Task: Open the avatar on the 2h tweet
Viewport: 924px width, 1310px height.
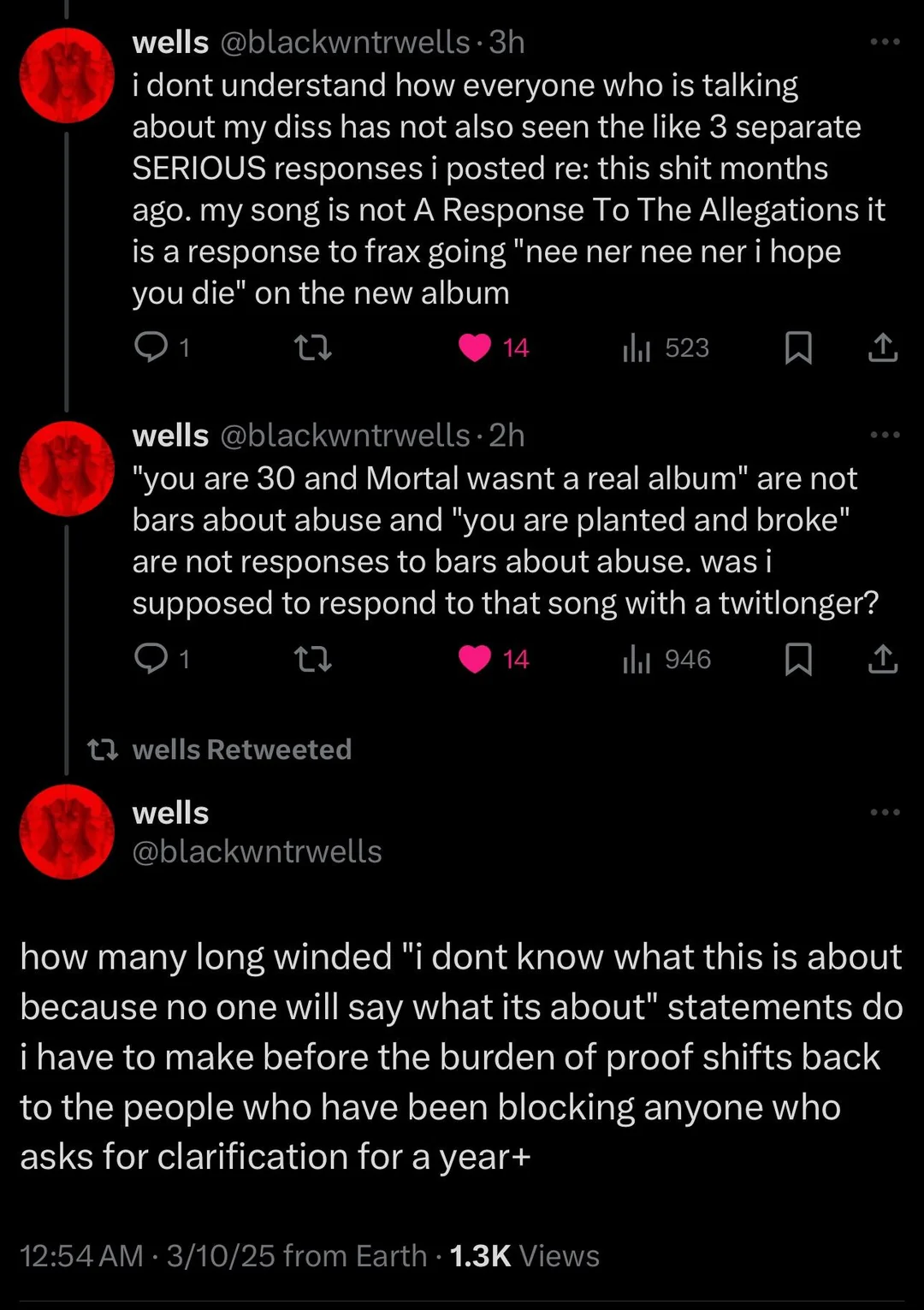Action: click(x=67, y=469)
